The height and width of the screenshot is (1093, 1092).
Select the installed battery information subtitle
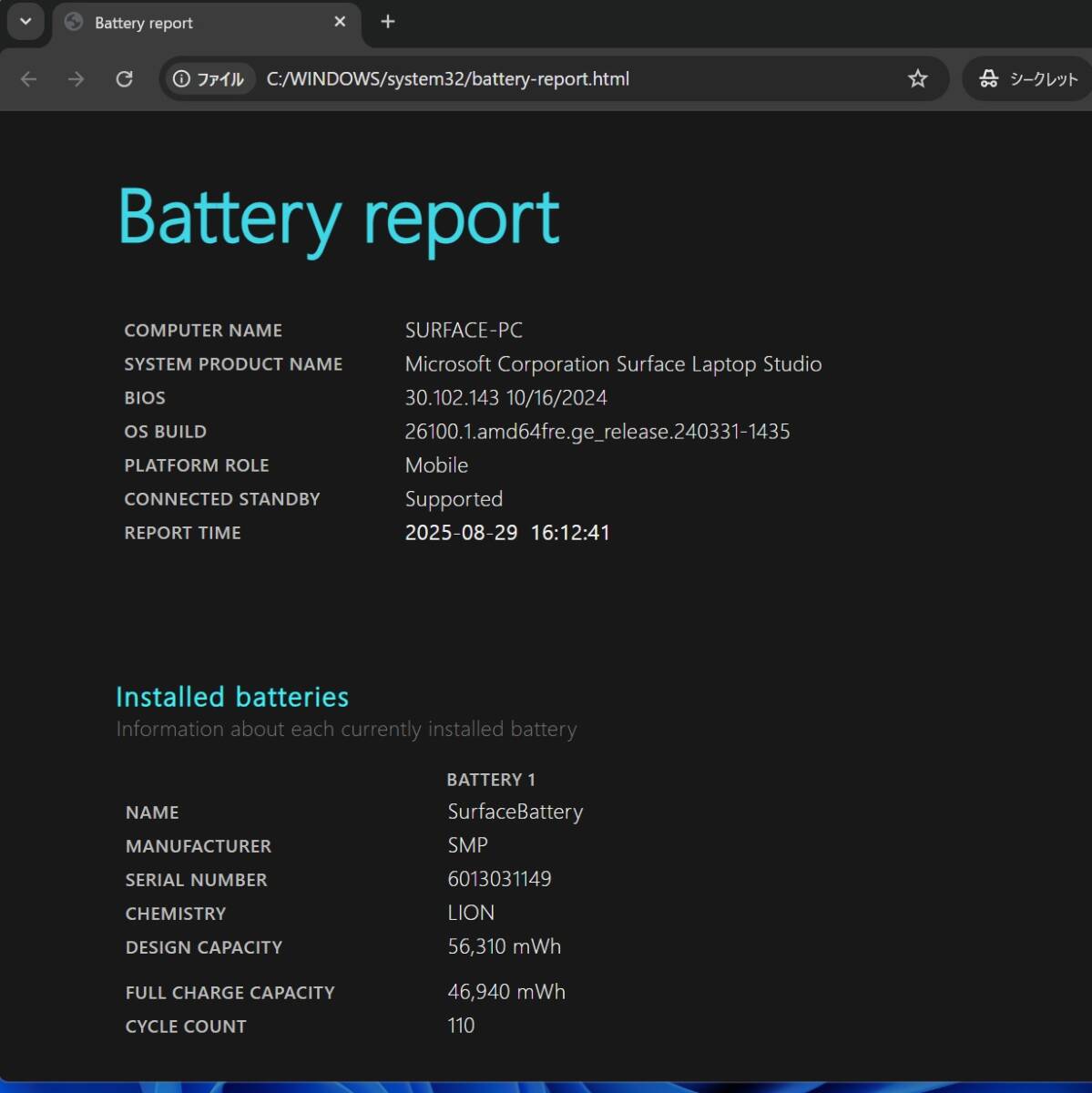346,730
